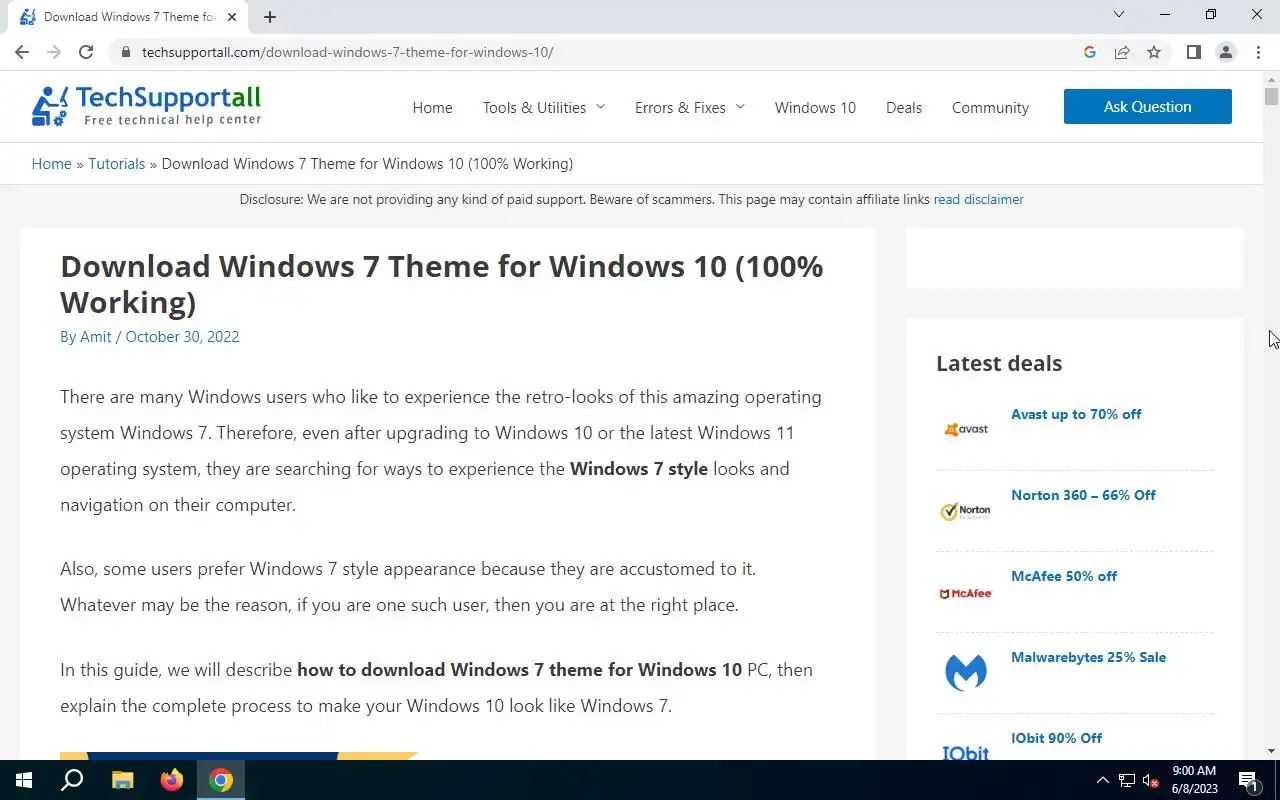Click the Tutorials breadcrumb link

click(116, 164)
